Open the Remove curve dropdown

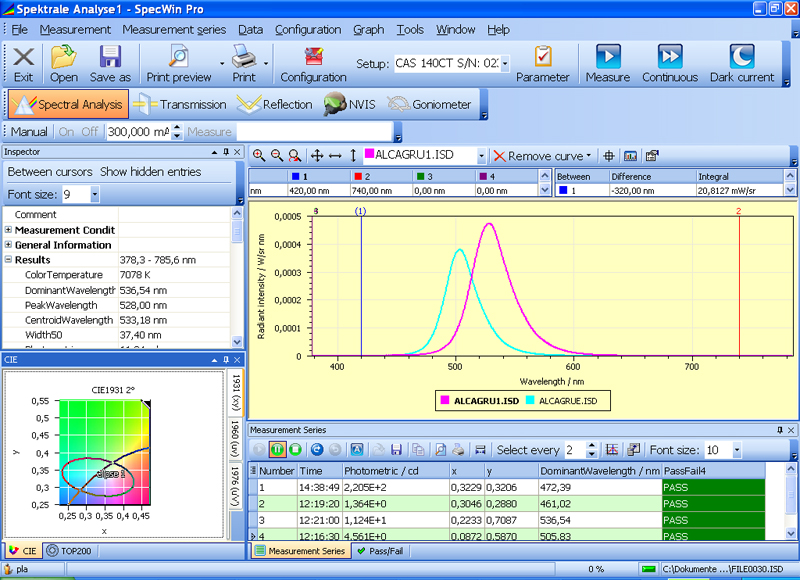click(589, 156)
